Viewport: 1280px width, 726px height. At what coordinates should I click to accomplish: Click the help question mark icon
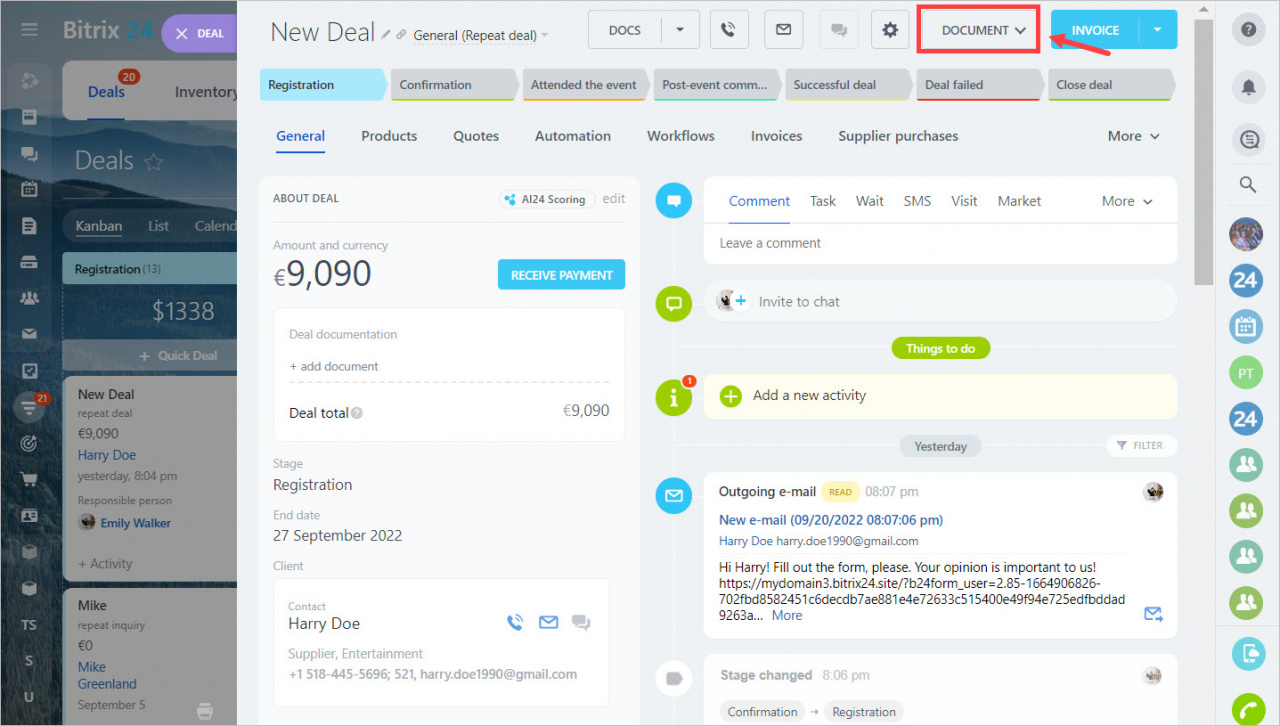pos(1248,30)
